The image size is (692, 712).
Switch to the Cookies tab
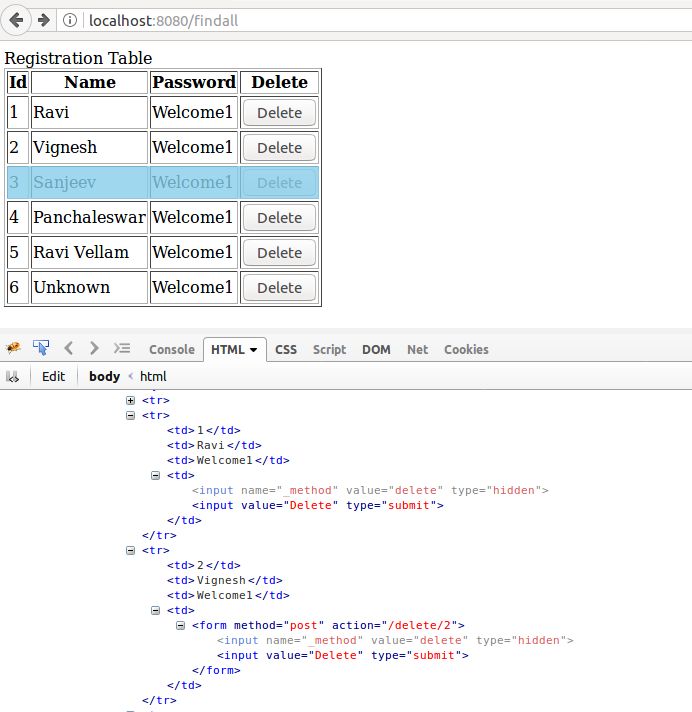point(466,349)
